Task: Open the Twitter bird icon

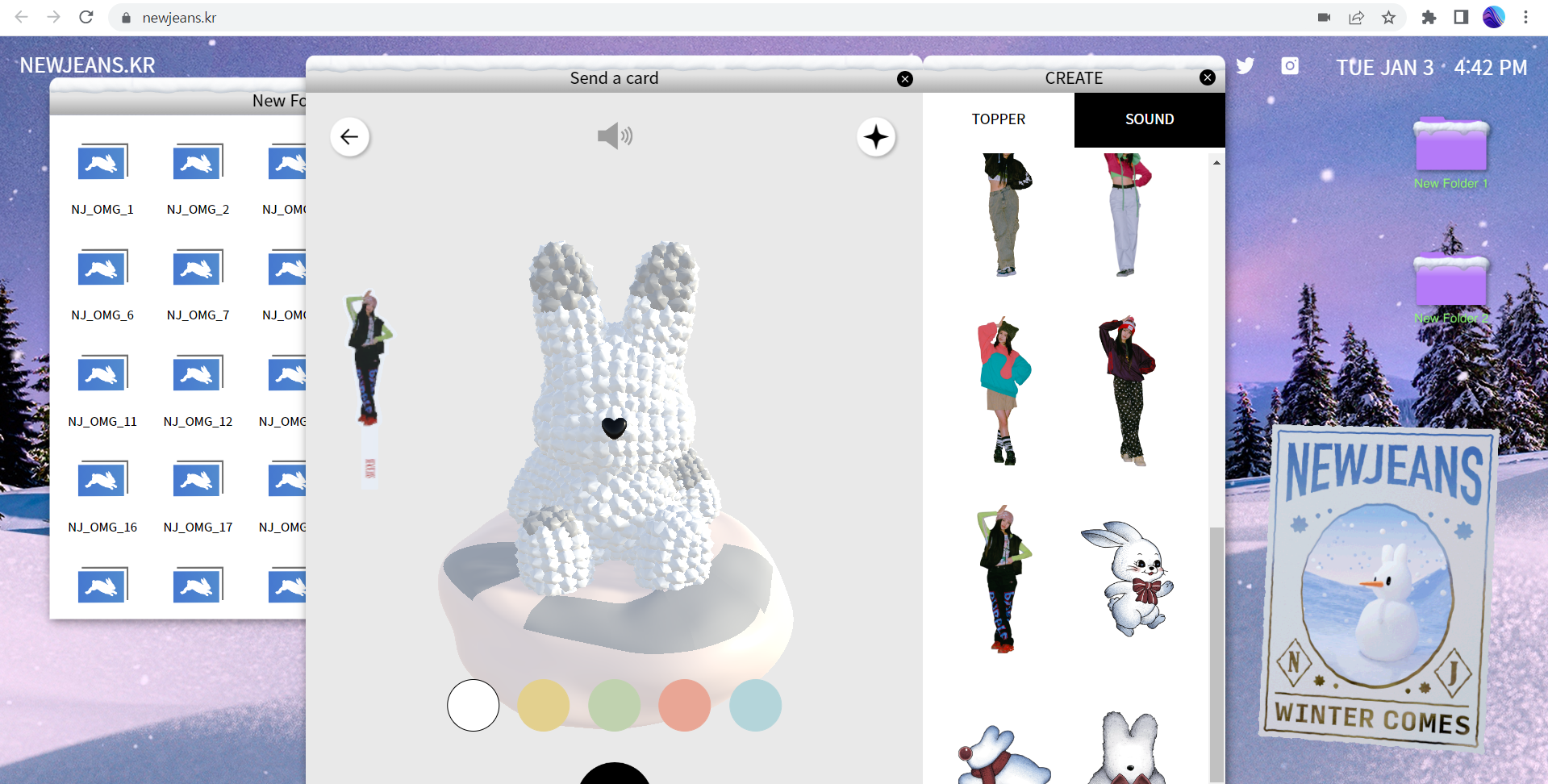Action: [1245, 66]
